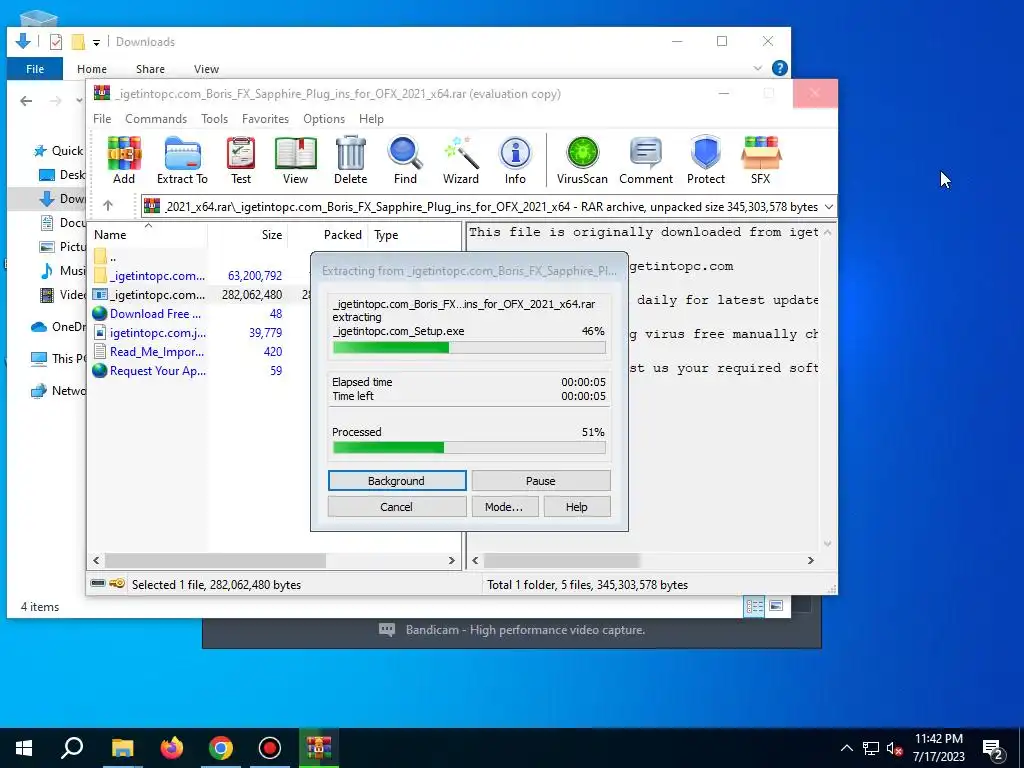Viewport: 1024px width, 768px height.
Task: Open taskbar Search magnifier
Action: click(x=72, y=748)
